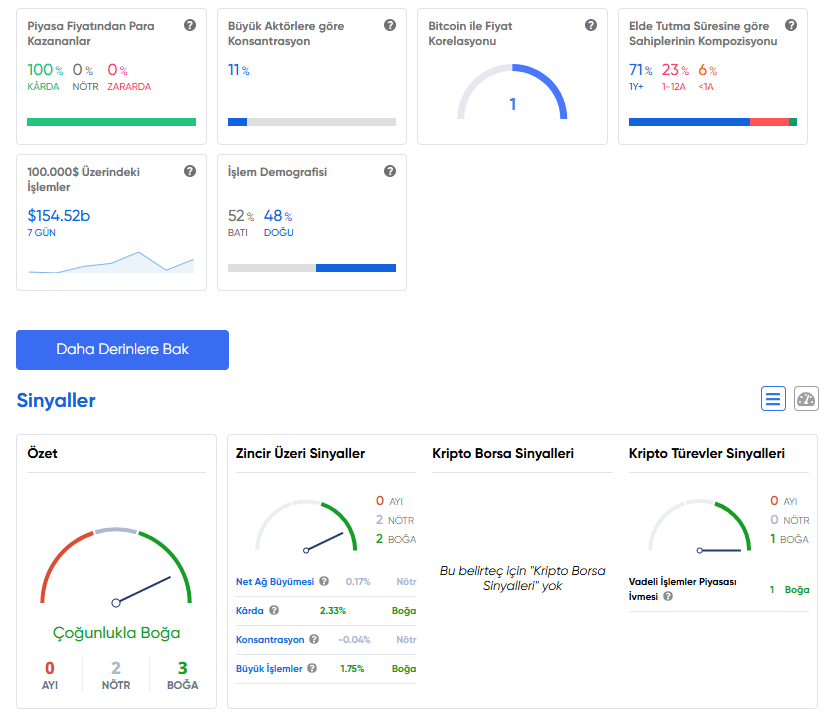This screenshot has height=723, width=834.
Task: Show help for 100.000$ Üzerindeki İşlemler
Action: pyautogui.click(x=190, y=172)
